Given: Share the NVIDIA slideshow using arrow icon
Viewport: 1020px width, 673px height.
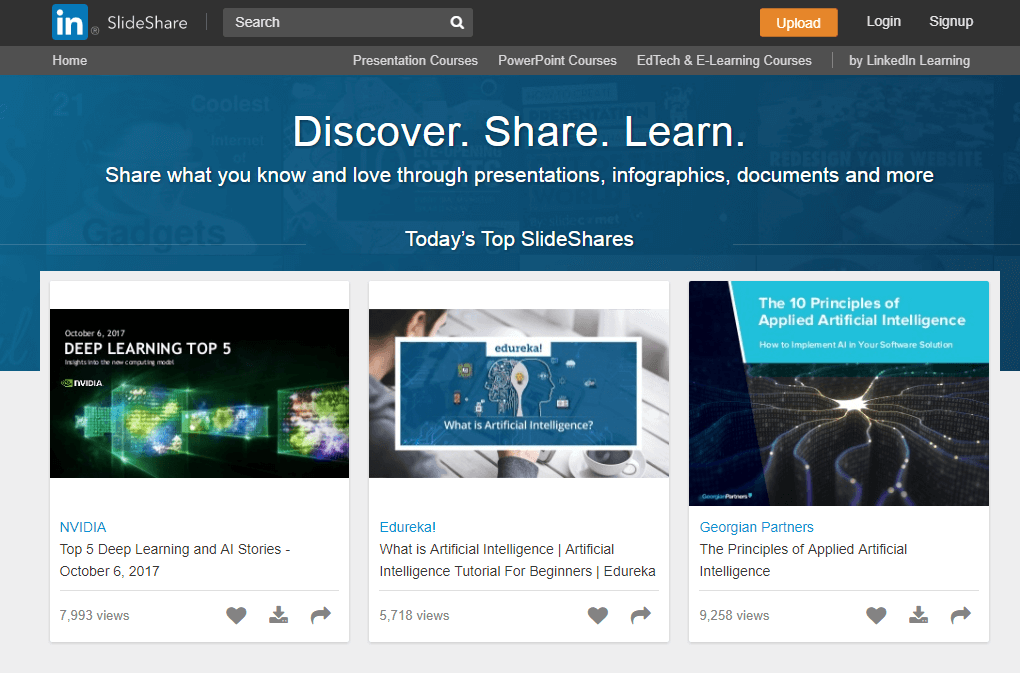Looking at the screenshot, I should 321,615.
